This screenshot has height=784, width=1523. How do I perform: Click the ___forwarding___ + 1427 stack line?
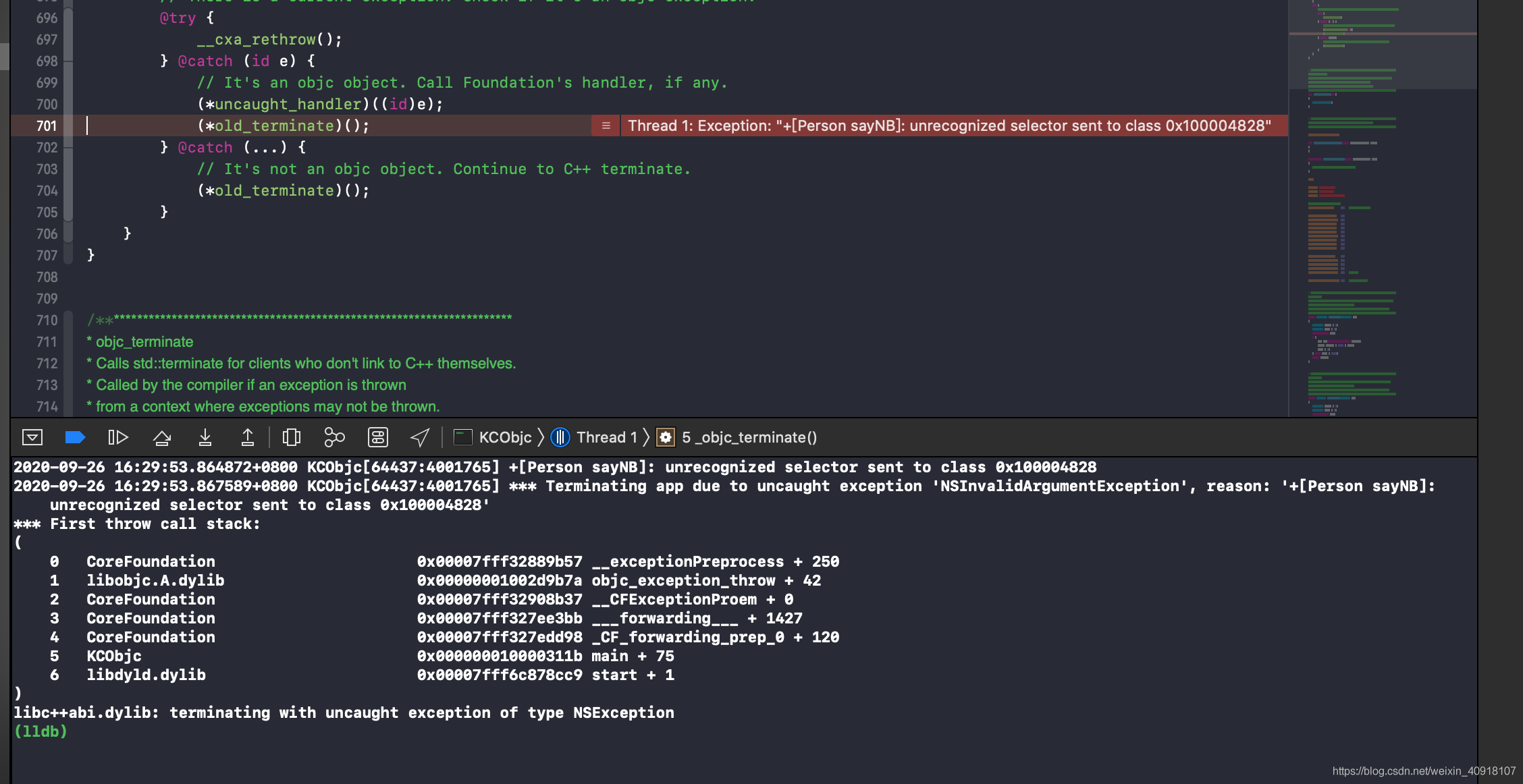[697, 618]
